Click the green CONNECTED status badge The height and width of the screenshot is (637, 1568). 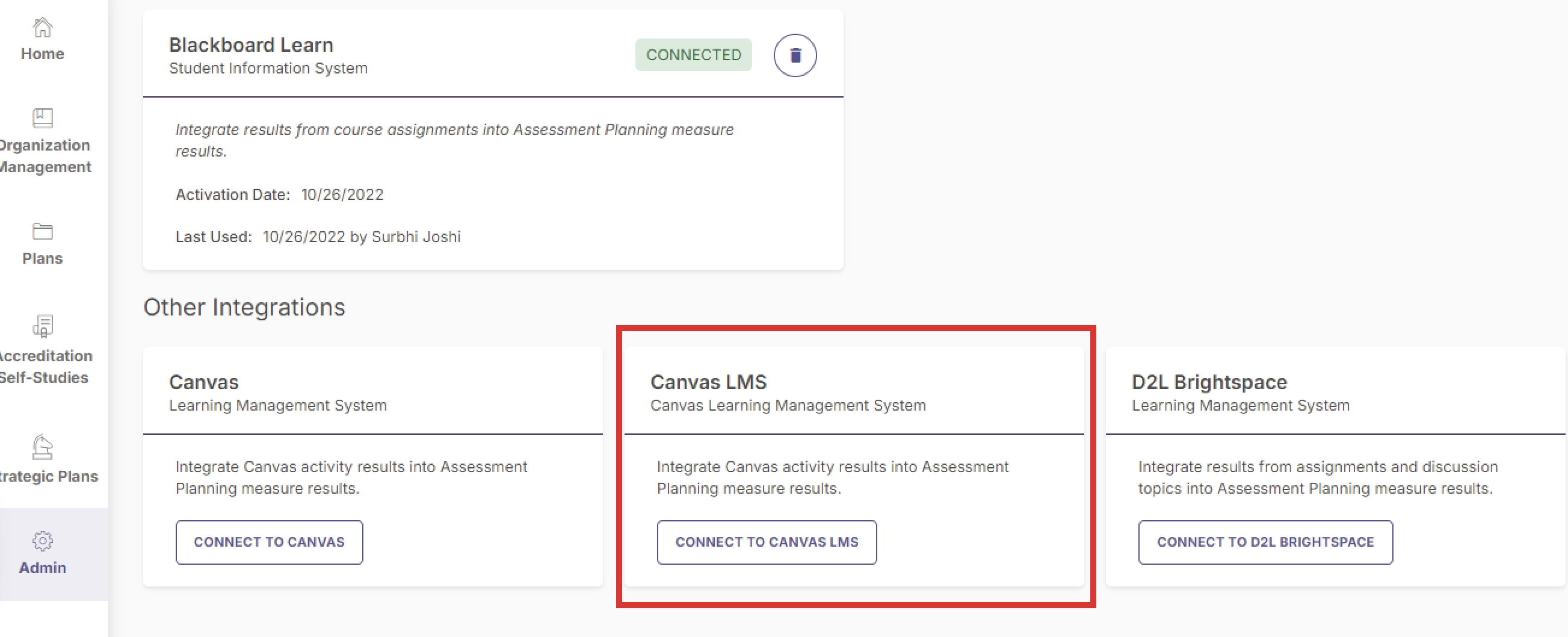[693, 55]
